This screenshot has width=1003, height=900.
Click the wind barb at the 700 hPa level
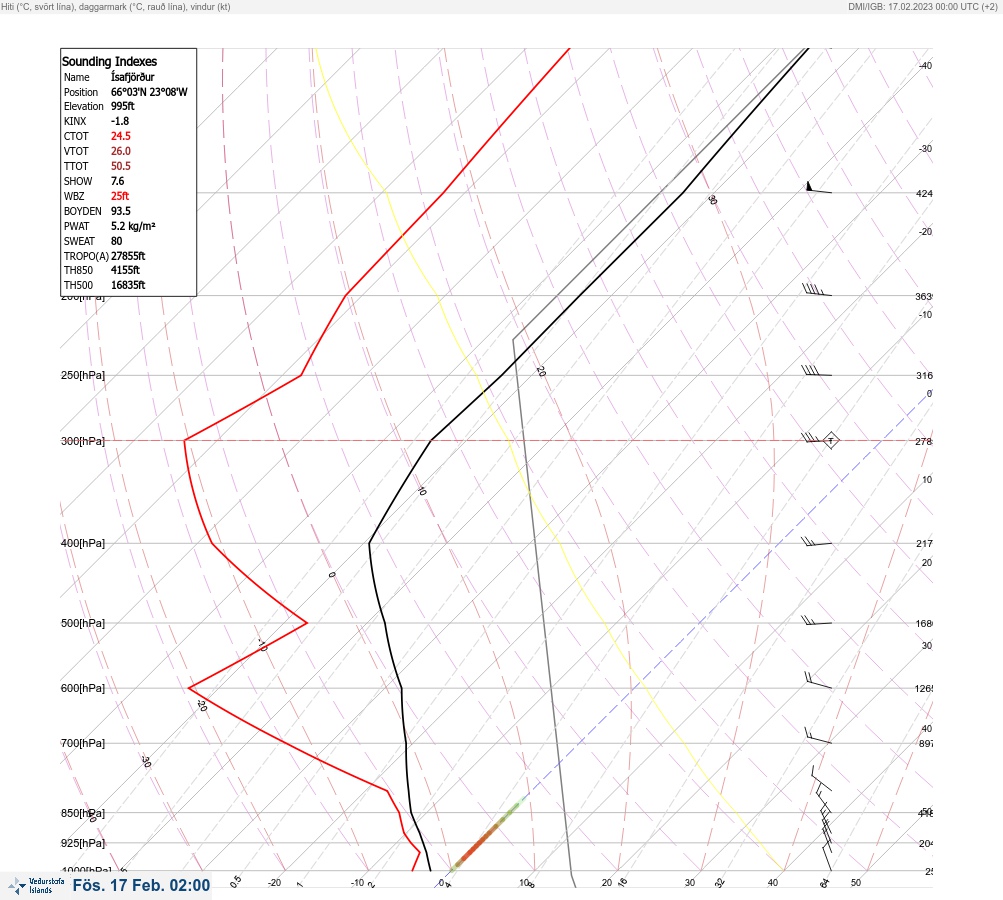(x=818, y=736)
